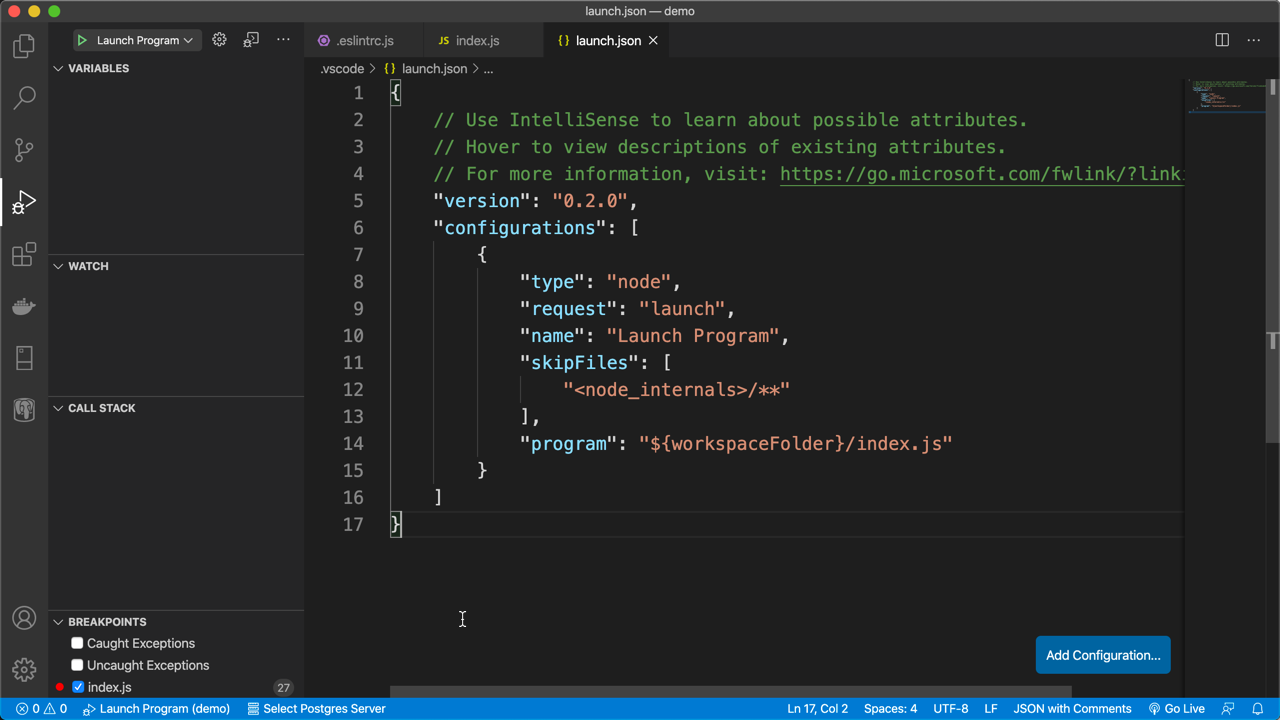Open the go.microsoft.com link in comment
Screen dimensions: 1280x720
tap(981, 174)
